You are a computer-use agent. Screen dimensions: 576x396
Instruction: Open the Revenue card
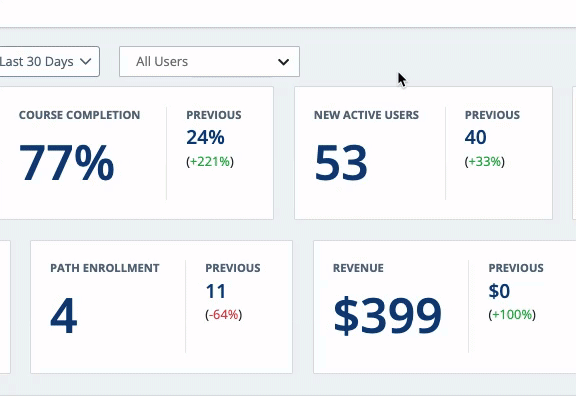pos(444,307)
